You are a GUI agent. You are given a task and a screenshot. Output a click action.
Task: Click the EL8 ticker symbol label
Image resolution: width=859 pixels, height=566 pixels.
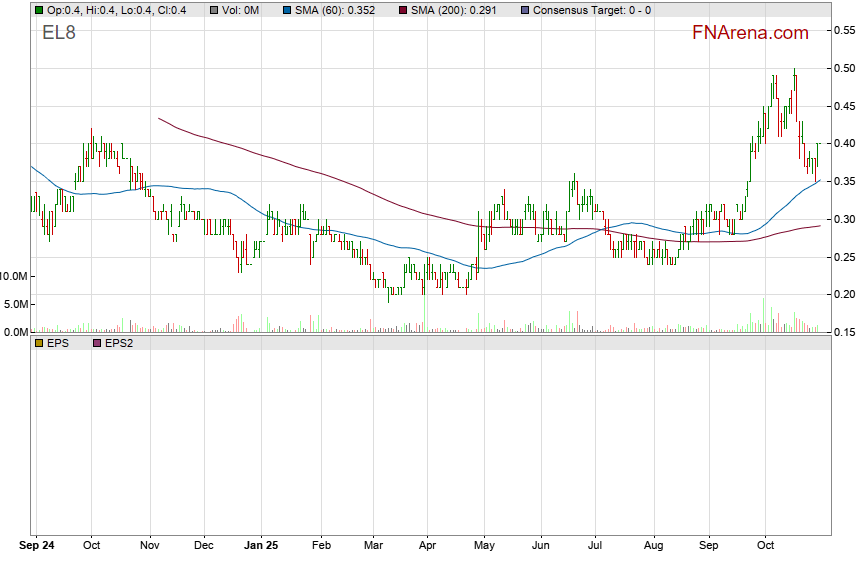(x=58, y=32)
